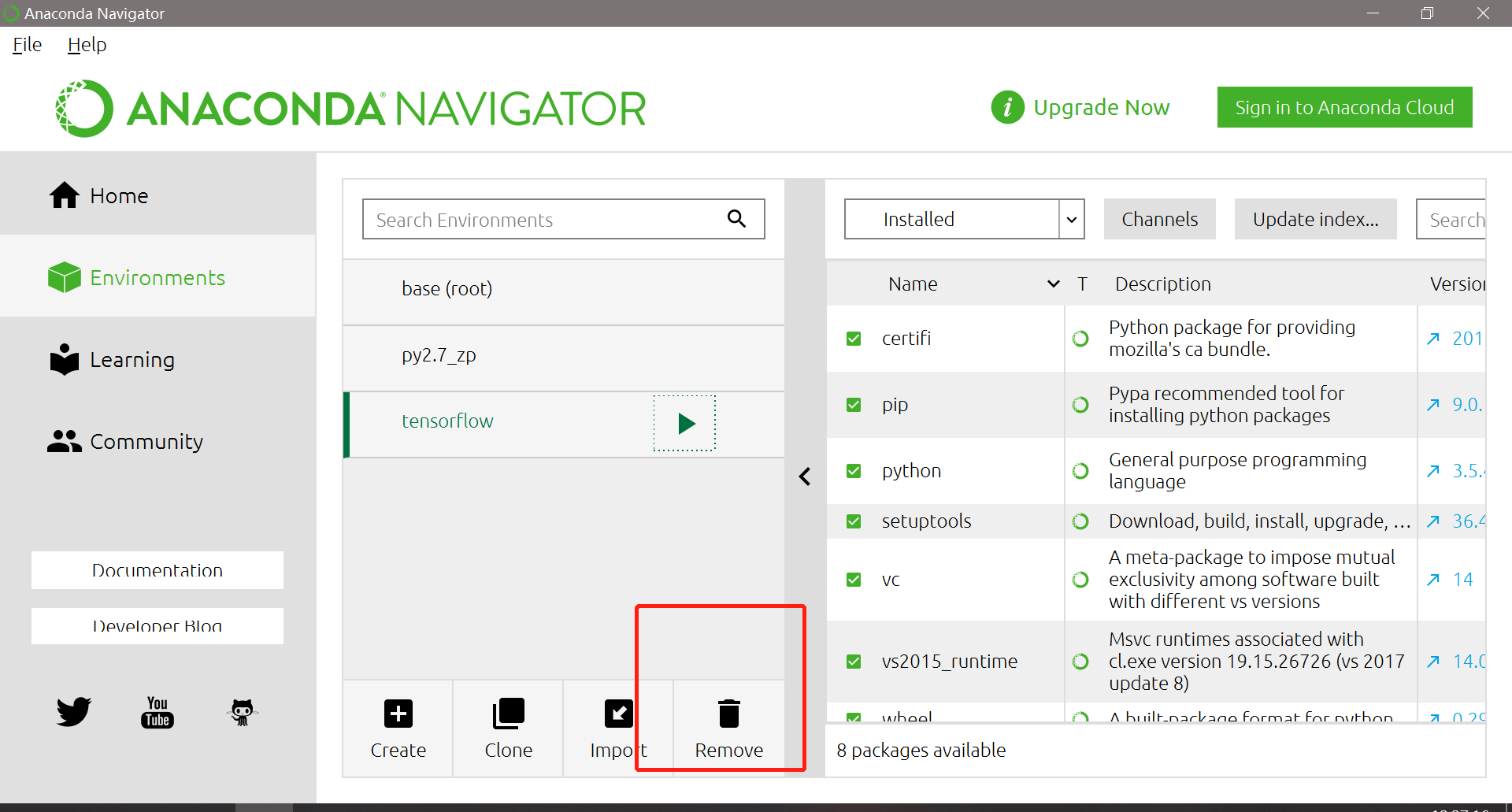Open the Developer Blog button
This screenshot has height=812, width=1512.
pos(157,626)
